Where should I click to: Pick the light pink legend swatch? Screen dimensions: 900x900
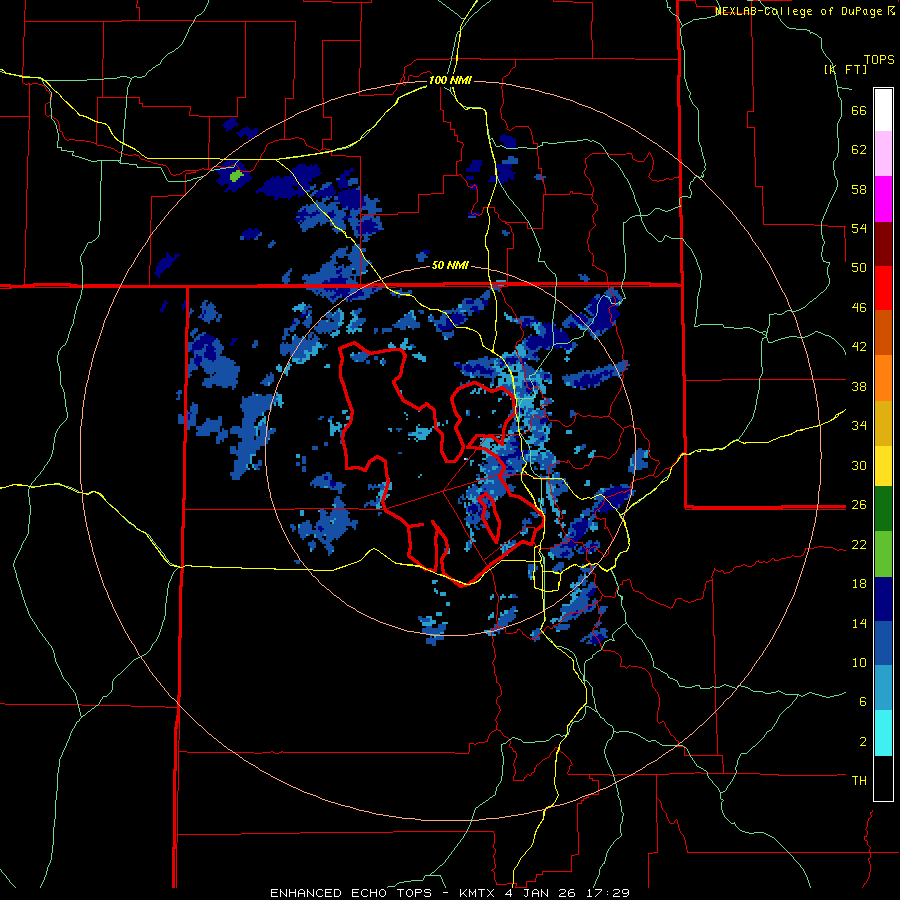[883, 153]
